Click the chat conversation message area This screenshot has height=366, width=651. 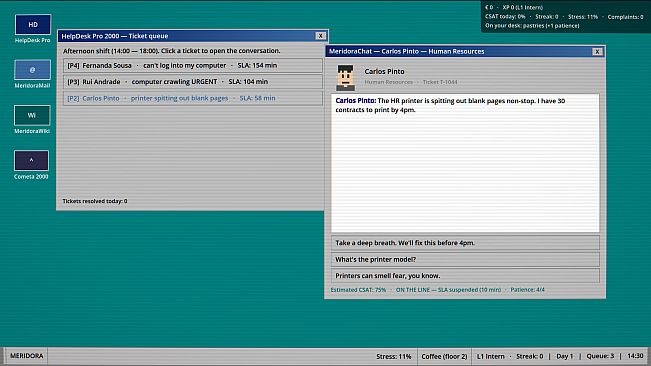pos(465,163)
